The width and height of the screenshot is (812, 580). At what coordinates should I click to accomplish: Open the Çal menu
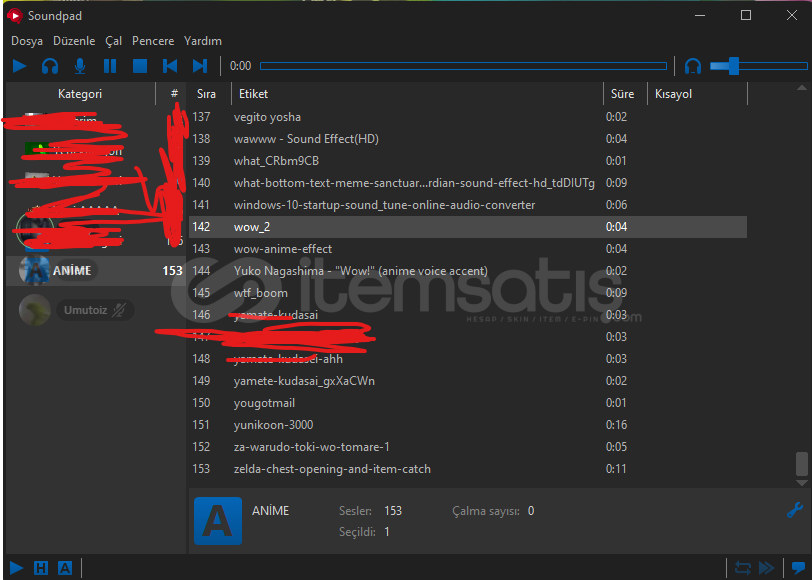click(x=113, y=41)
